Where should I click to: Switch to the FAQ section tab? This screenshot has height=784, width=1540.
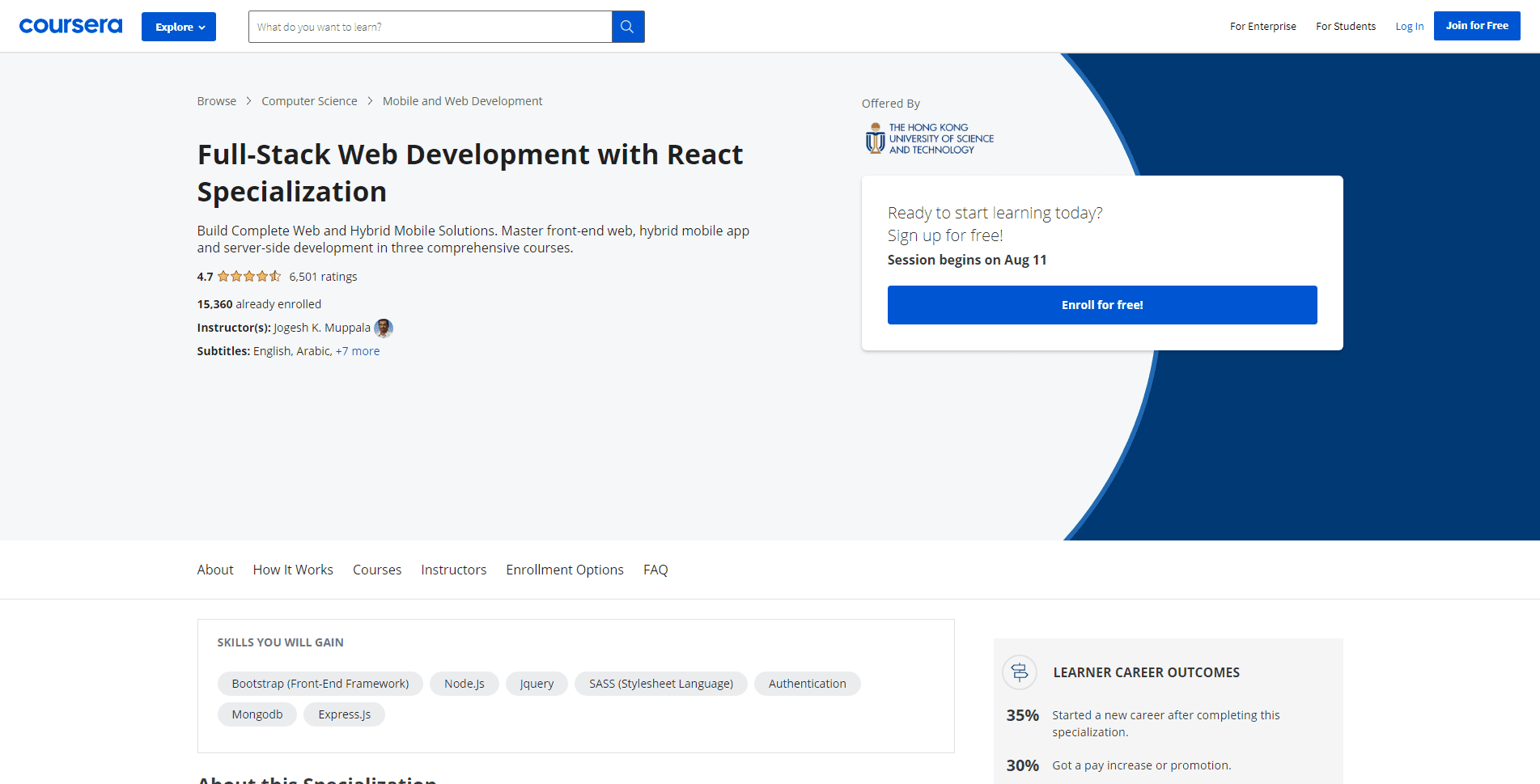(655, 570)
